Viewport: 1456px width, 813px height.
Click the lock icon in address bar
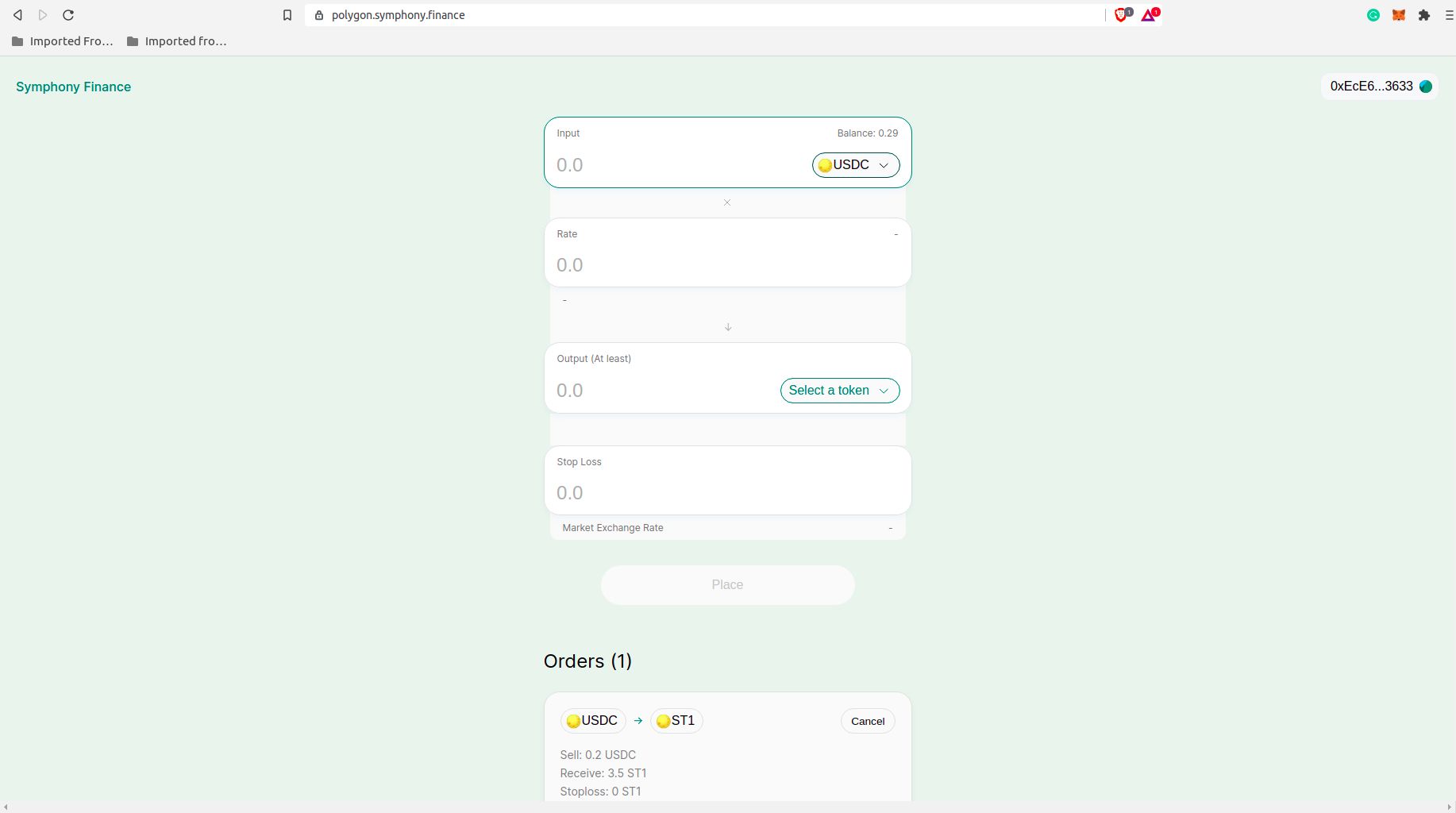(x=319, y=15)
